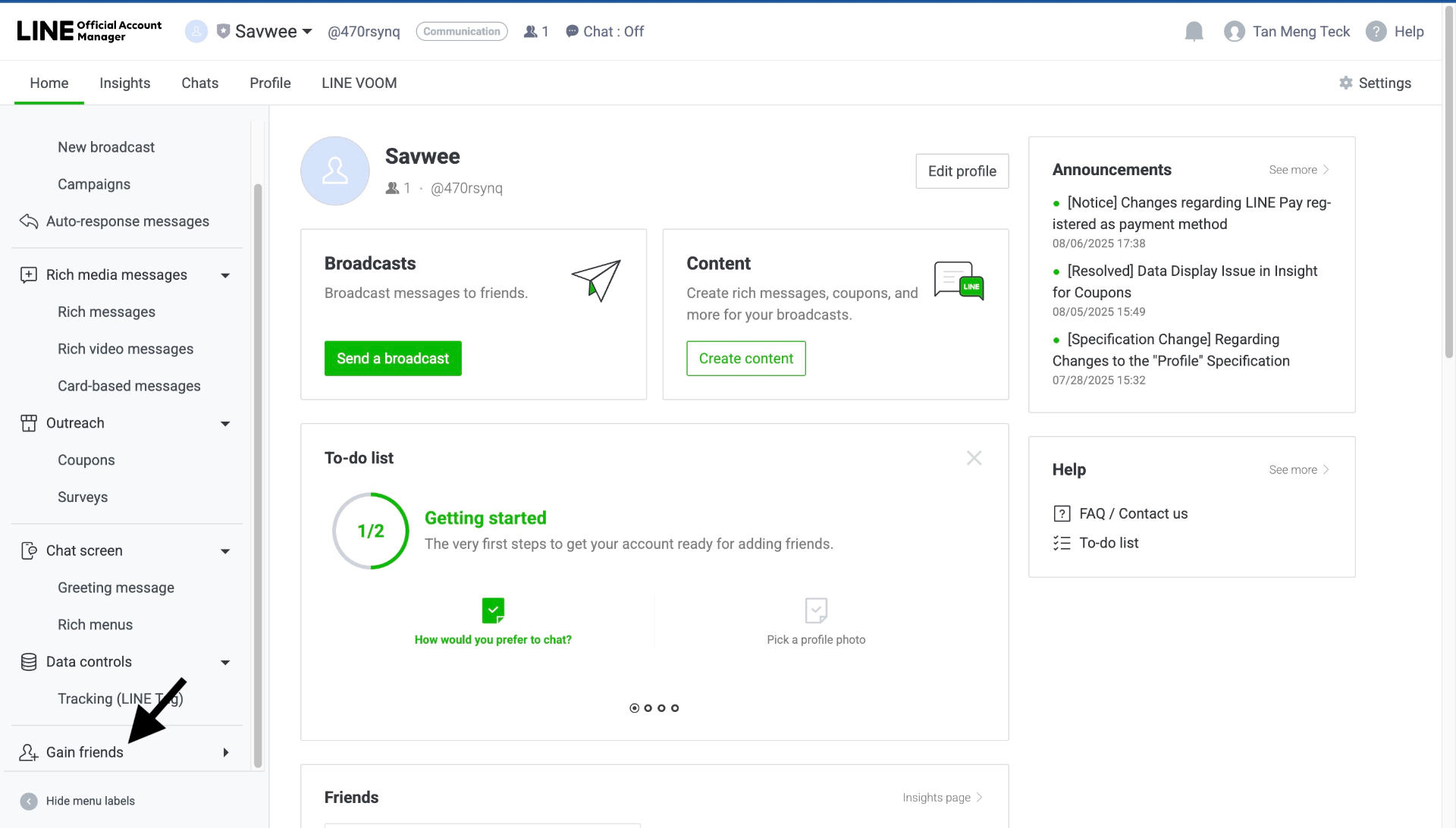Collapse the Rich media messages section
The image size is (1456, 828).
point(225,275)
